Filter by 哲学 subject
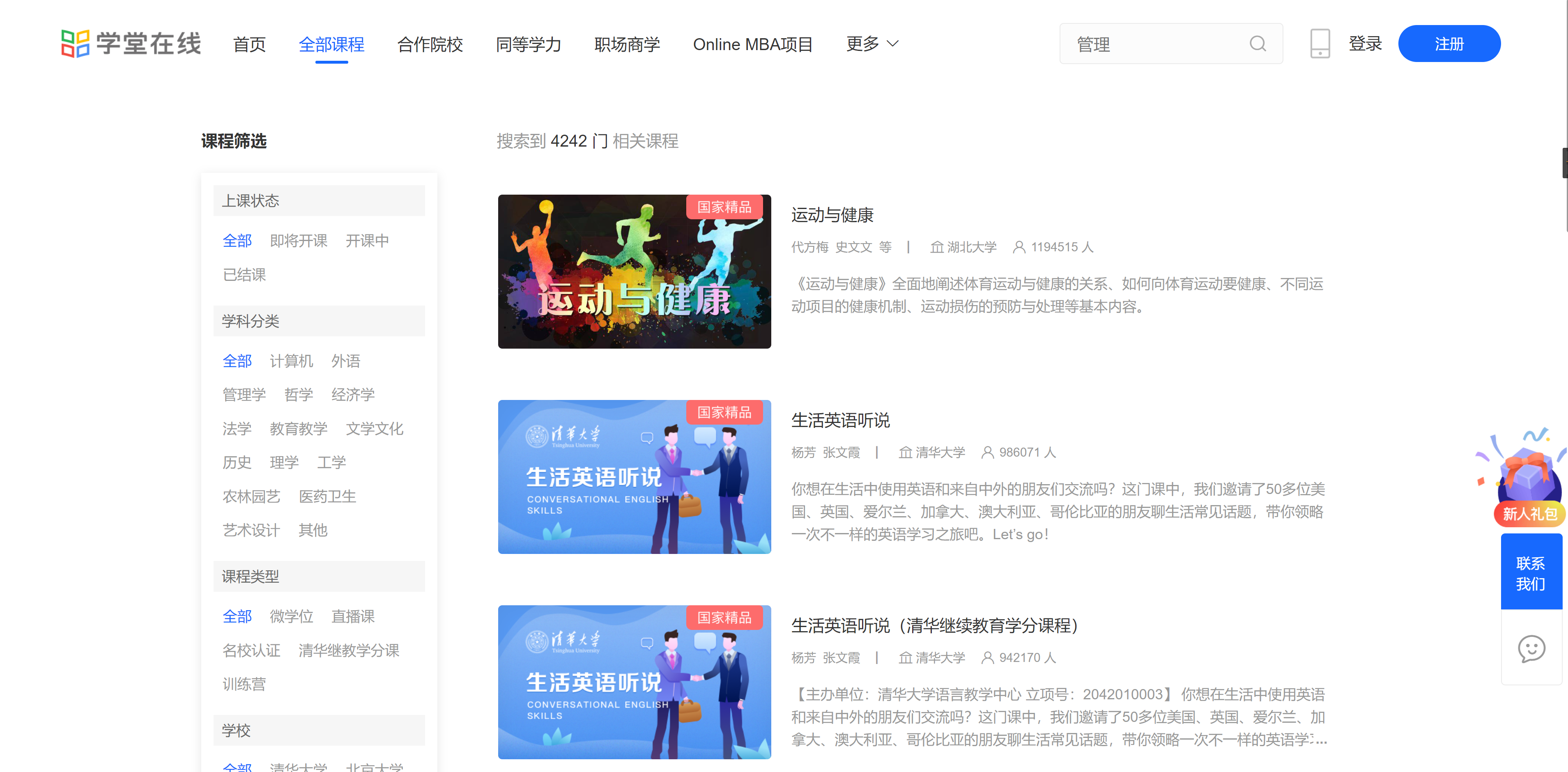Screen dimensions: 1568x772 coord(298,395)
